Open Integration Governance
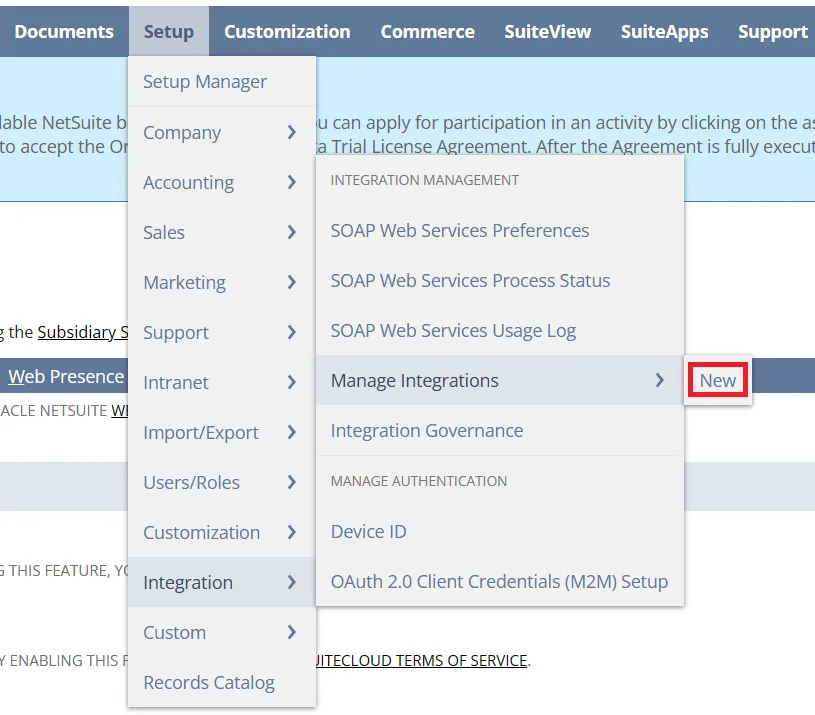 pos(499,430)
